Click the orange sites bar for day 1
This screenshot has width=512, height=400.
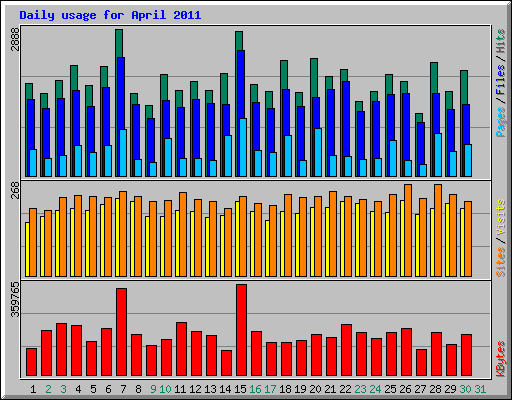coord(33,242)
